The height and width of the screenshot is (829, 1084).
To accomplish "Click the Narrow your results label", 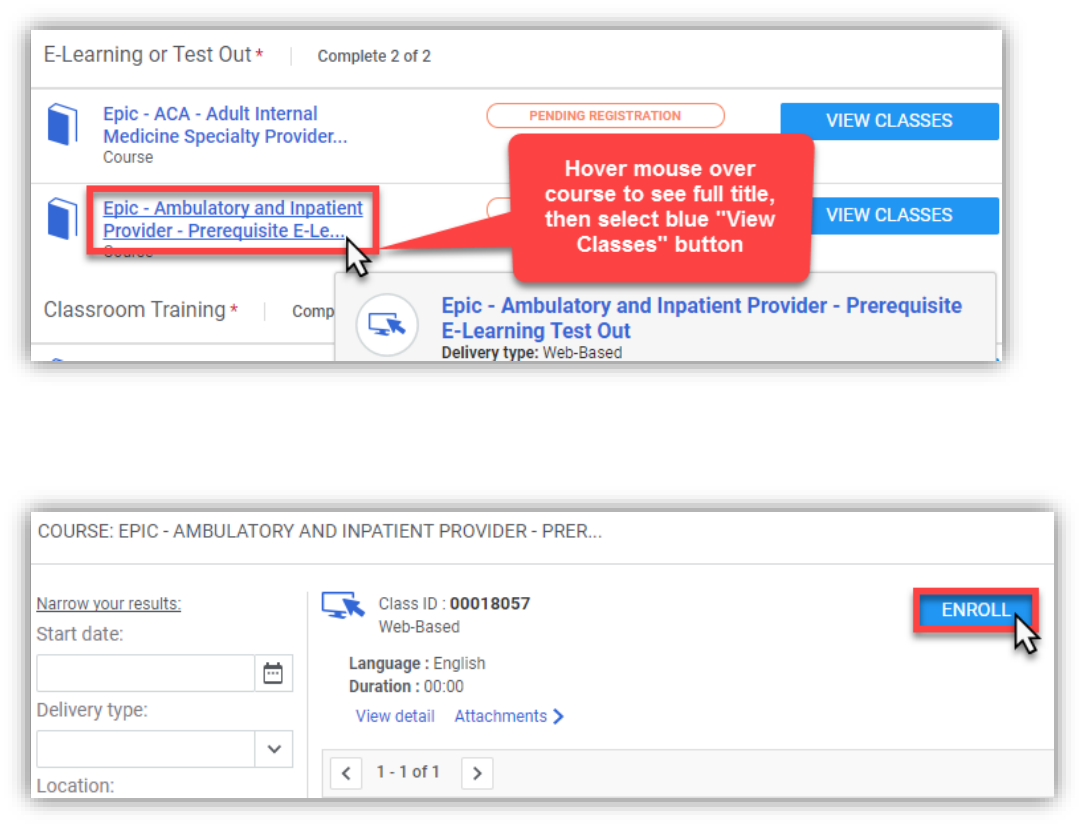I will click(x=109, y=604).
